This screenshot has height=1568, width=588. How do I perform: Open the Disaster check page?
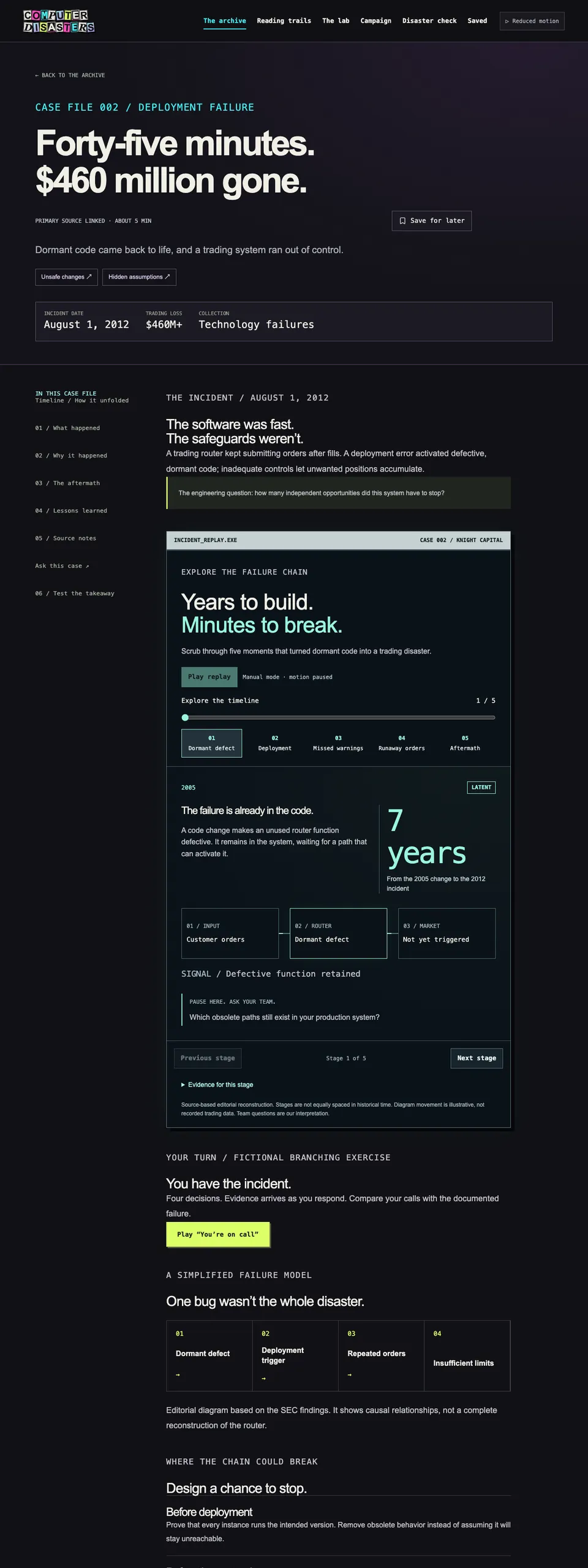(x=429, y=21)
